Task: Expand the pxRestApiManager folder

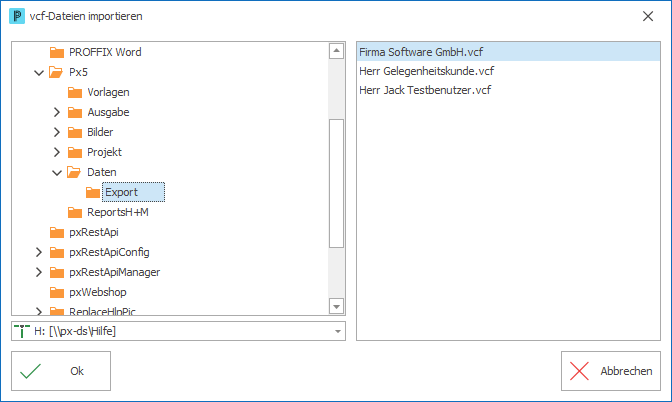Action: click(x=39, y=272)
